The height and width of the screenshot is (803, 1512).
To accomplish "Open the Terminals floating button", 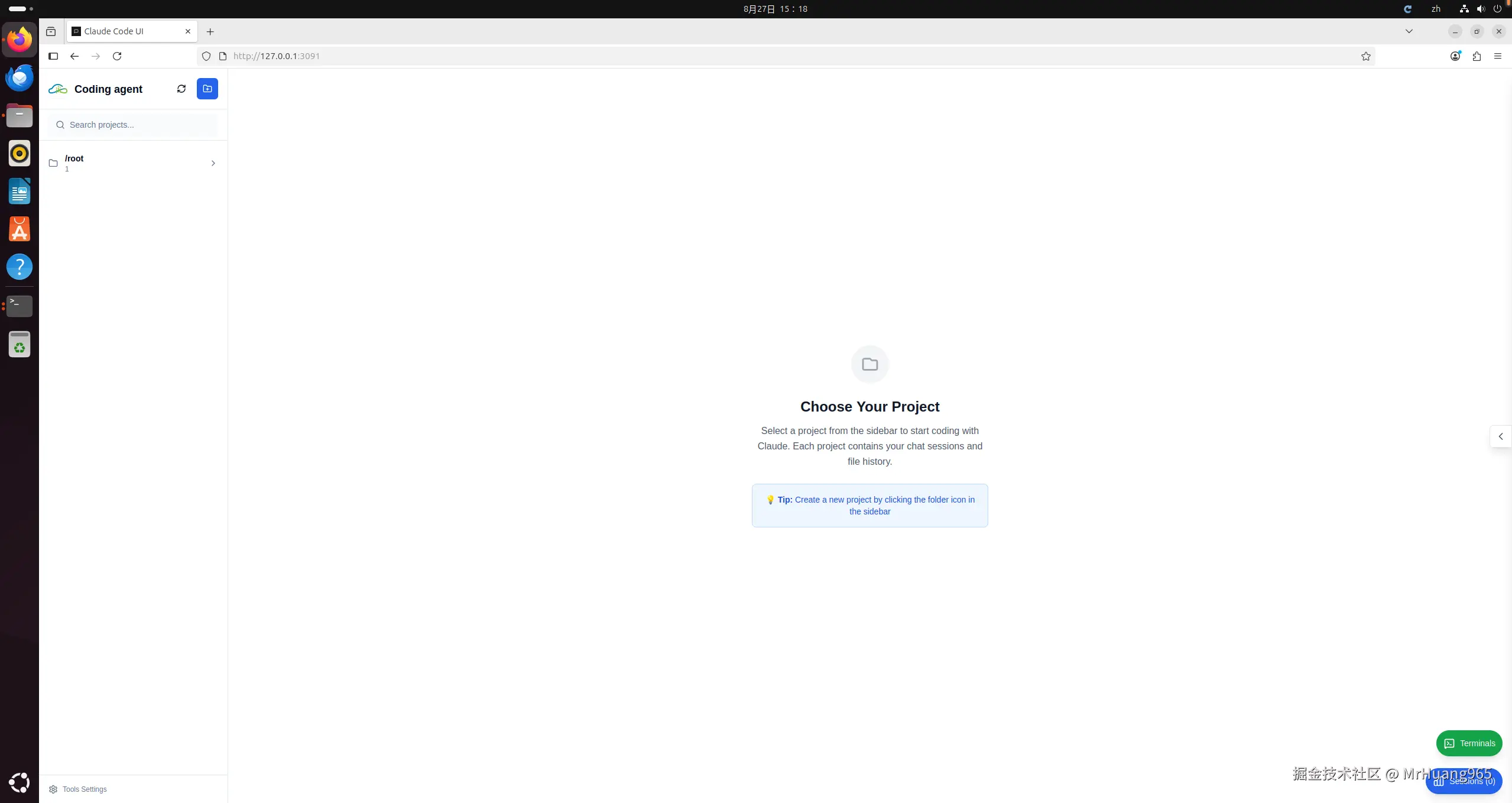I will tap(1469, 743).
